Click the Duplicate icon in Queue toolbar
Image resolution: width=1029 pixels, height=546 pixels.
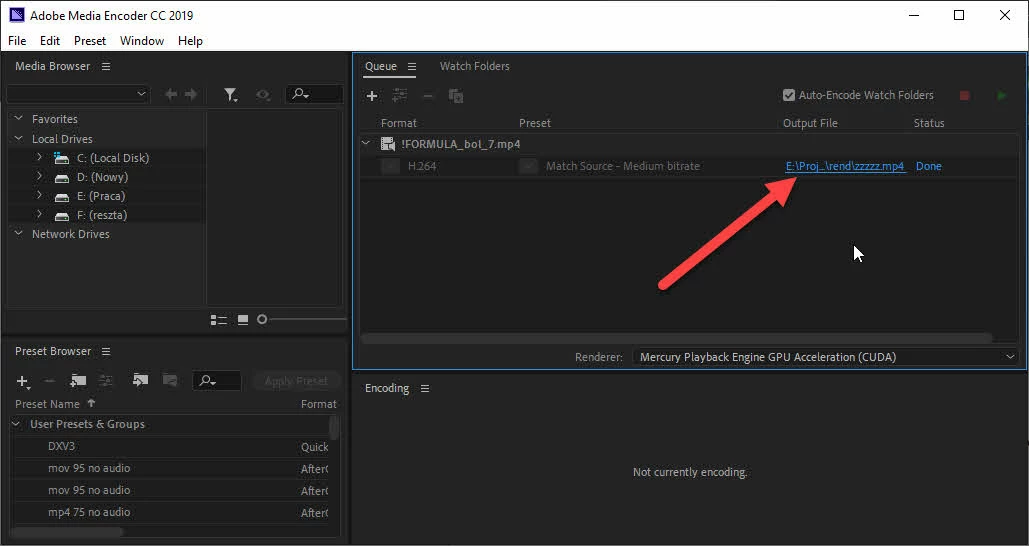pos(456,96)
